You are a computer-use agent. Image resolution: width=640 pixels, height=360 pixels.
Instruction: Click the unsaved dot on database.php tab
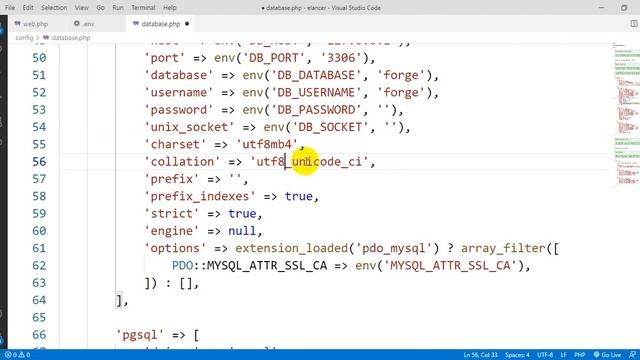[x=187, y=24]
